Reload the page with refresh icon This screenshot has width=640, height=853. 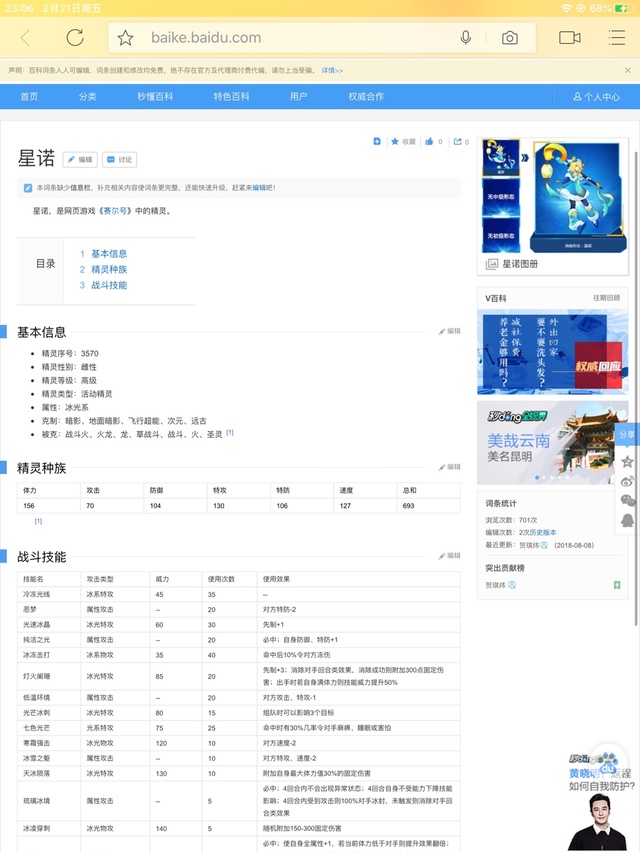click(x=75, y=38)
